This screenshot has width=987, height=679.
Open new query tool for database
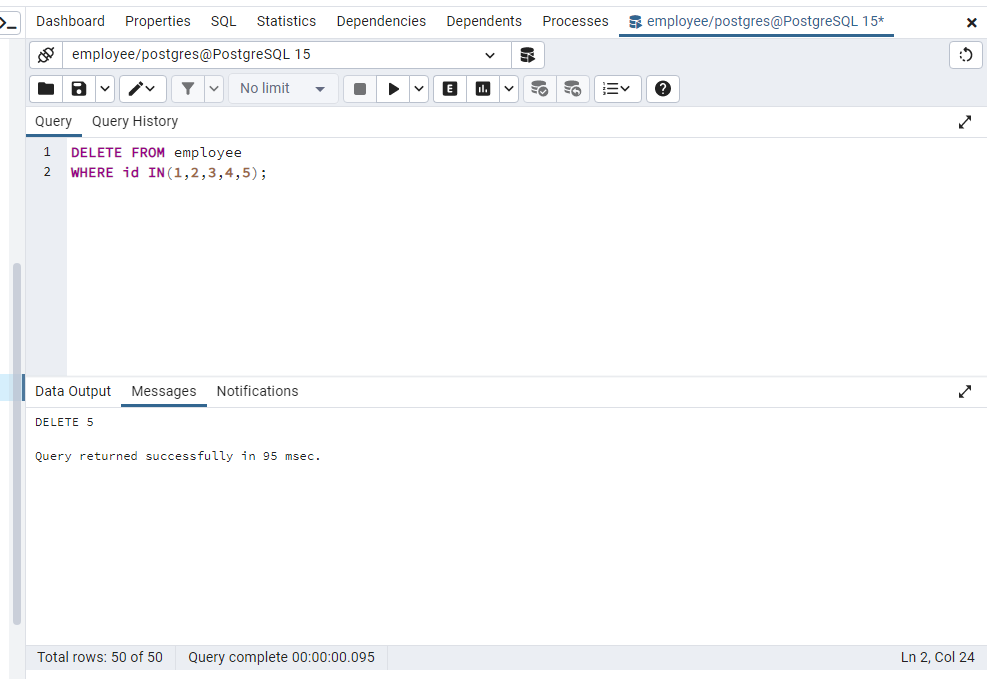coord(527,55)
